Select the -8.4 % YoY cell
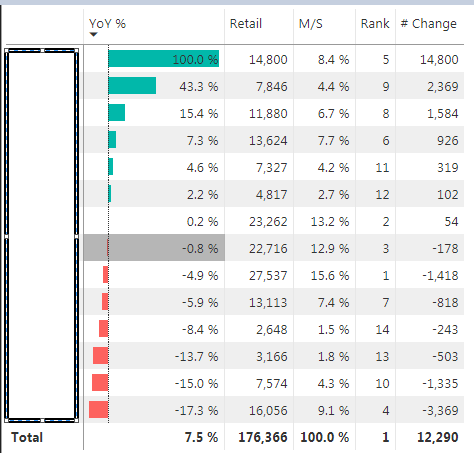Viewport: 474px width, 453px height. point(154,329)
